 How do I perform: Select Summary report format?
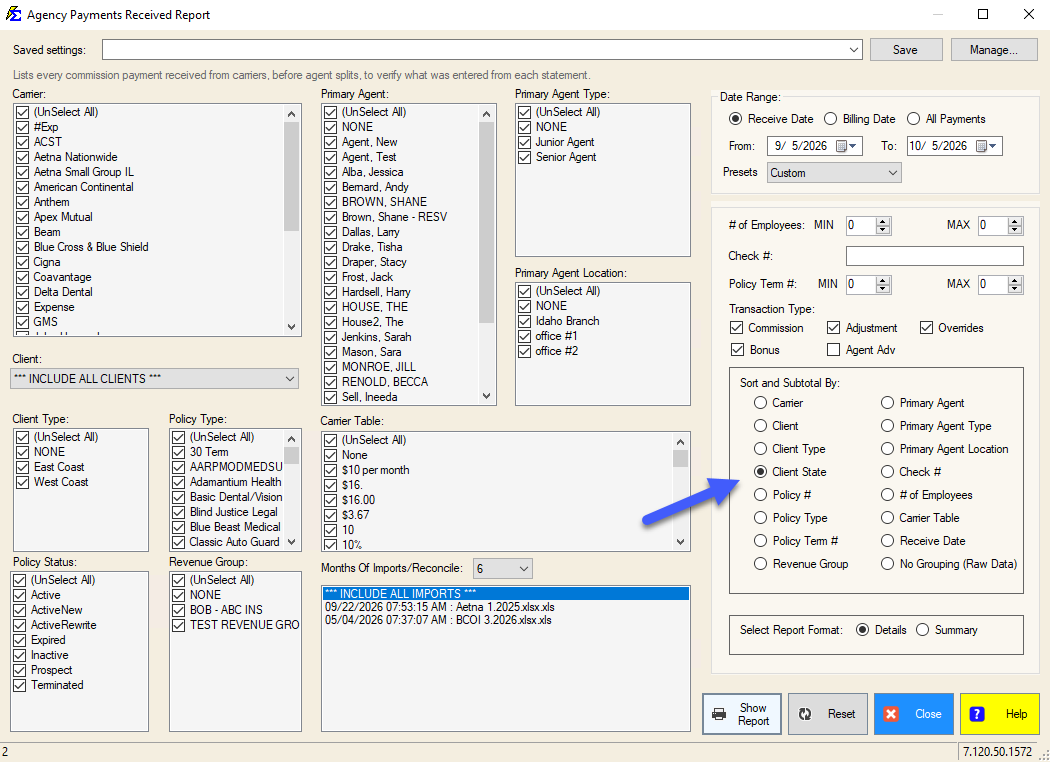click(x=946, y=629)
